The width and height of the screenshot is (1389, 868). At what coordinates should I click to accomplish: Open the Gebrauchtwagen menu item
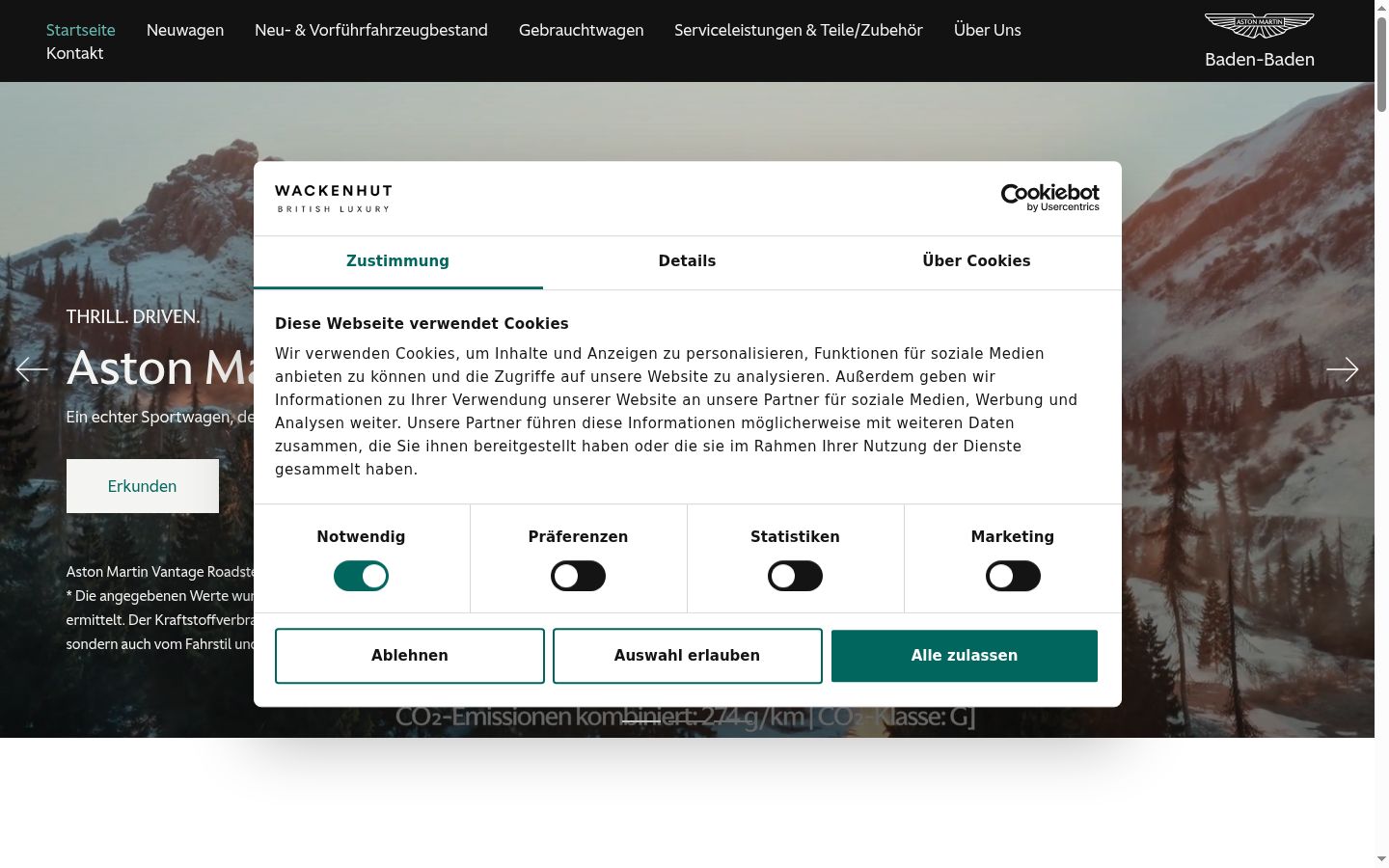click(582, 30)
